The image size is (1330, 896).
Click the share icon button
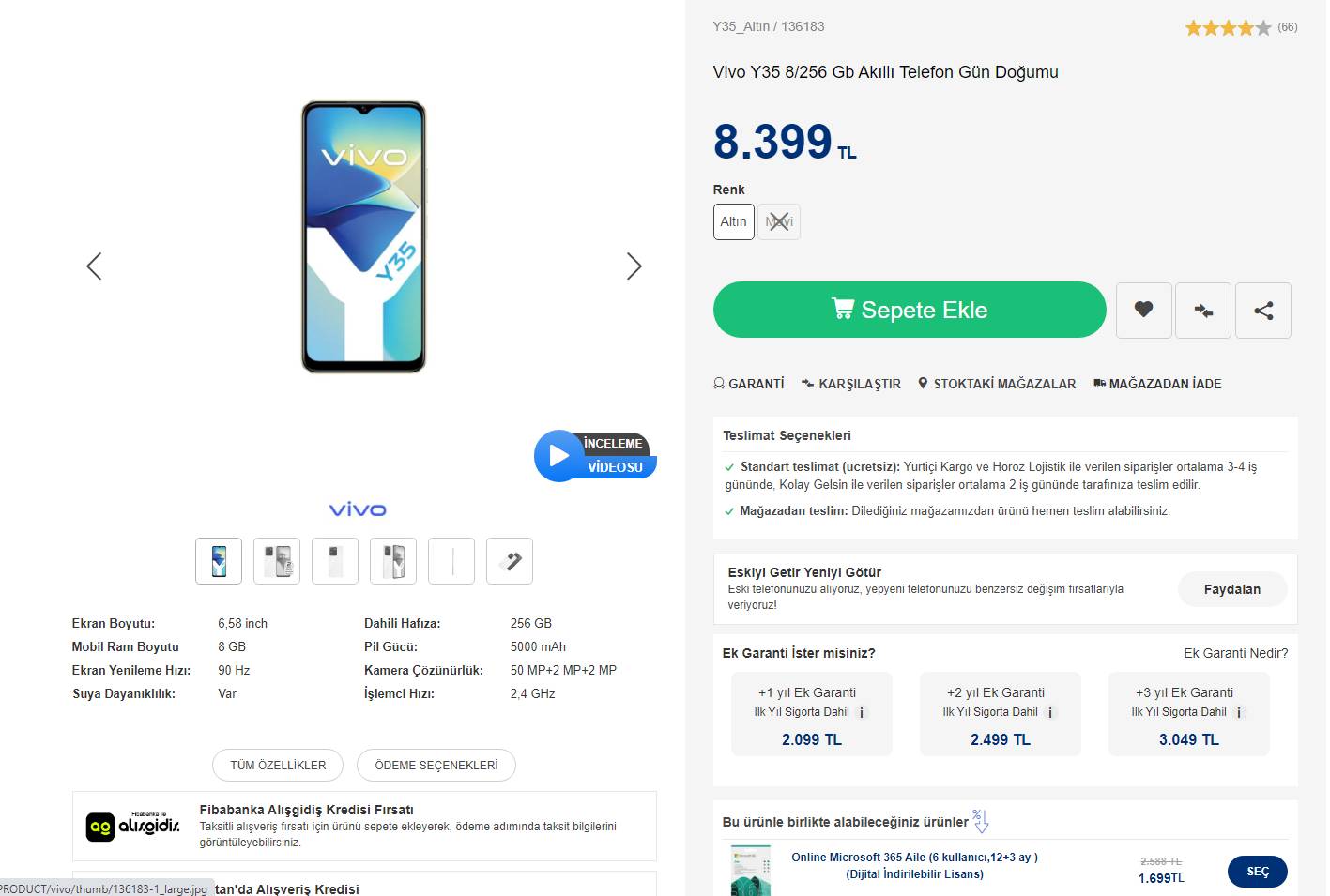[1263, 310]
